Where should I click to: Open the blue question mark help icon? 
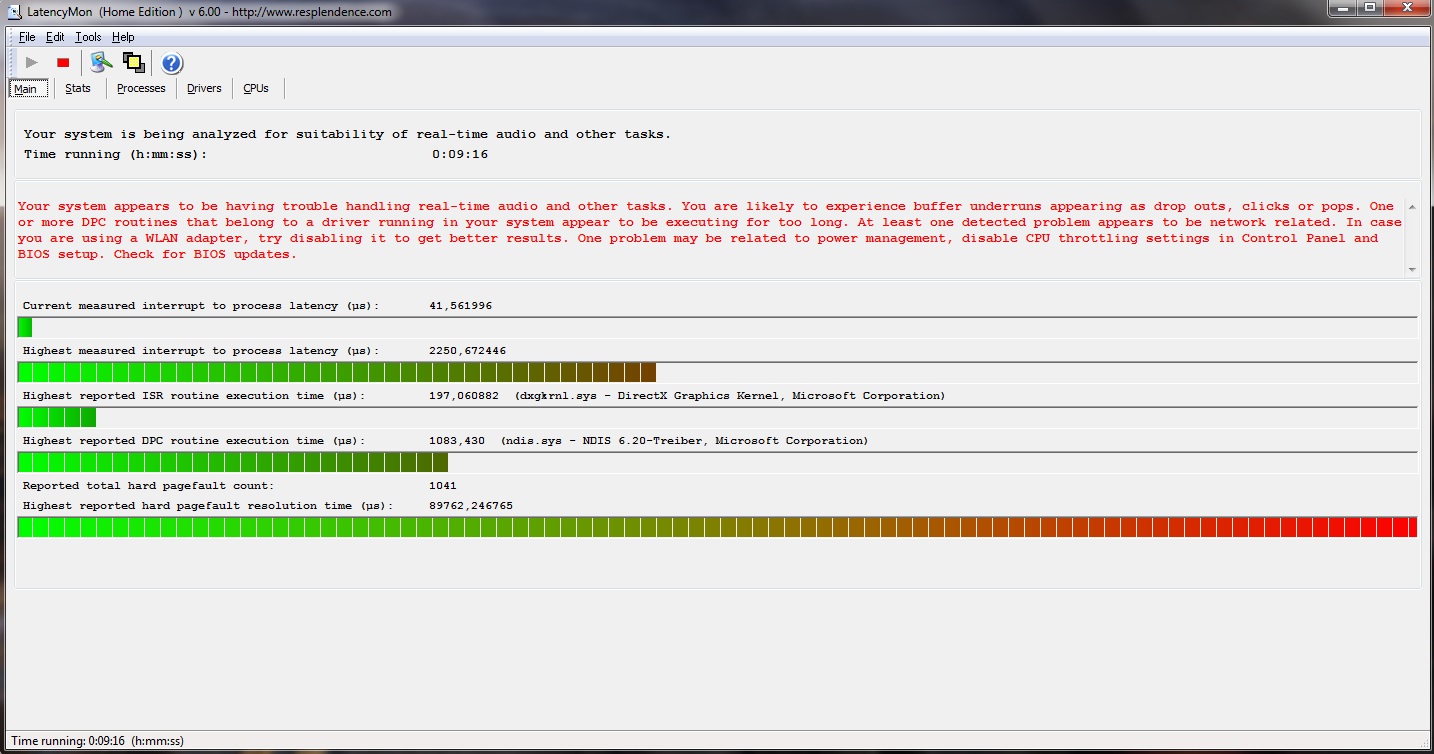[172, 63]
